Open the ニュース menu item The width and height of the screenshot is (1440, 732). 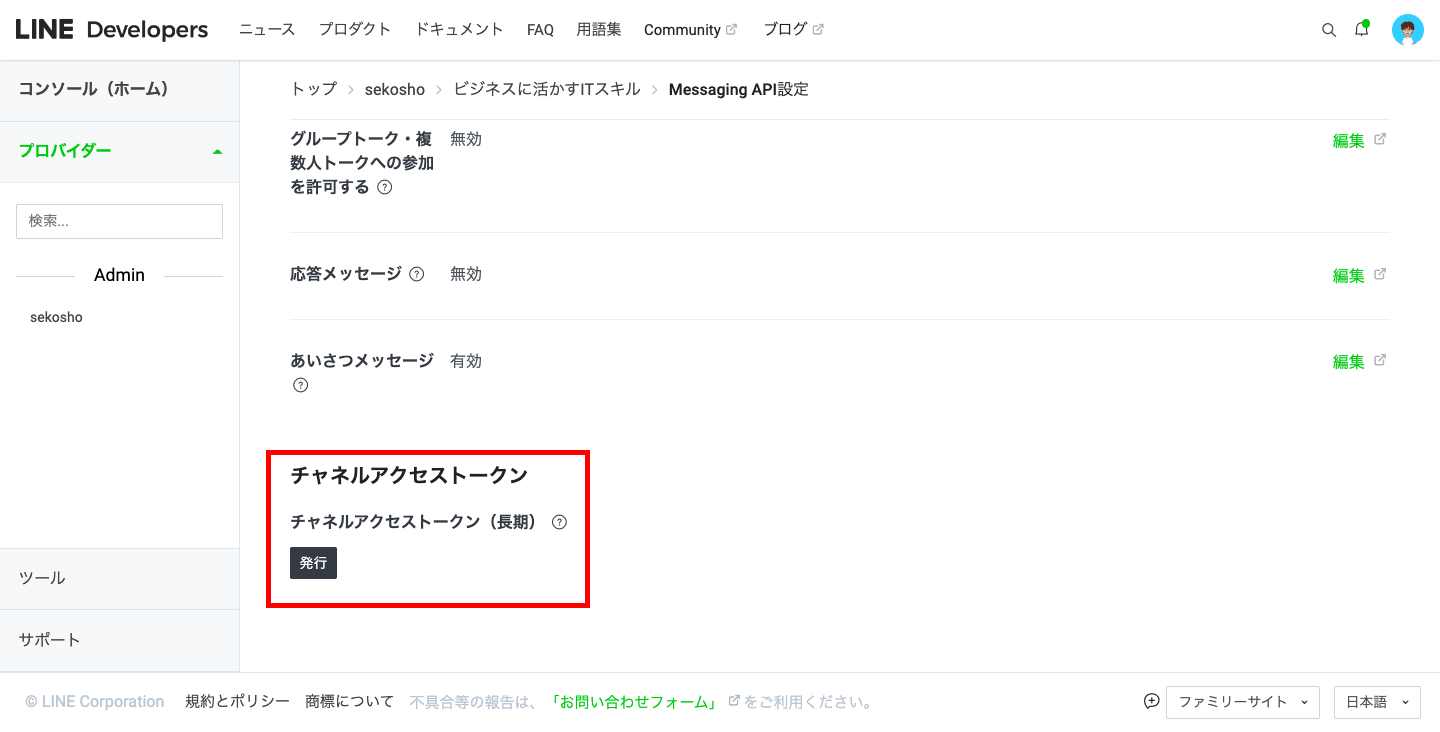(266, 29)
